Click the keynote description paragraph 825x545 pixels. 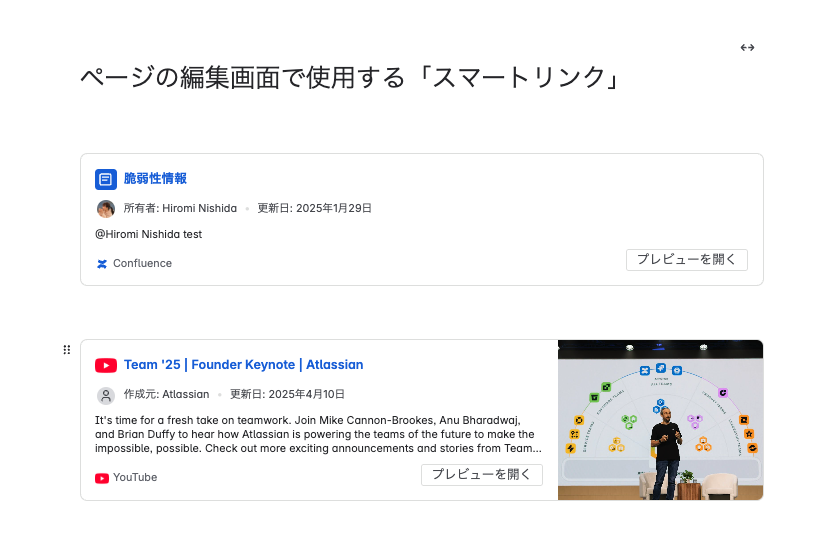click(x=318, y=435)
